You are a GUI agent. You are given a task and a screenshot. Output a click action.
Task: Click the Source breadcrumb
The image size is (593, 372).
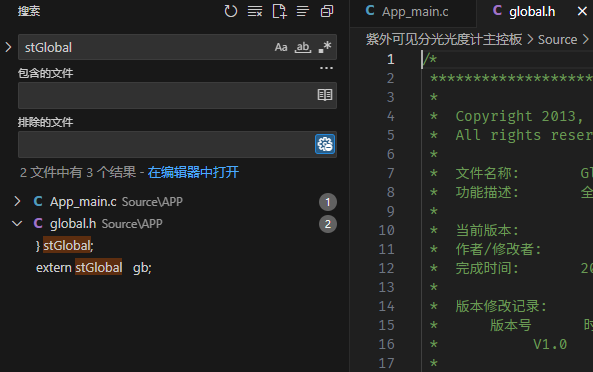(557, 39)
